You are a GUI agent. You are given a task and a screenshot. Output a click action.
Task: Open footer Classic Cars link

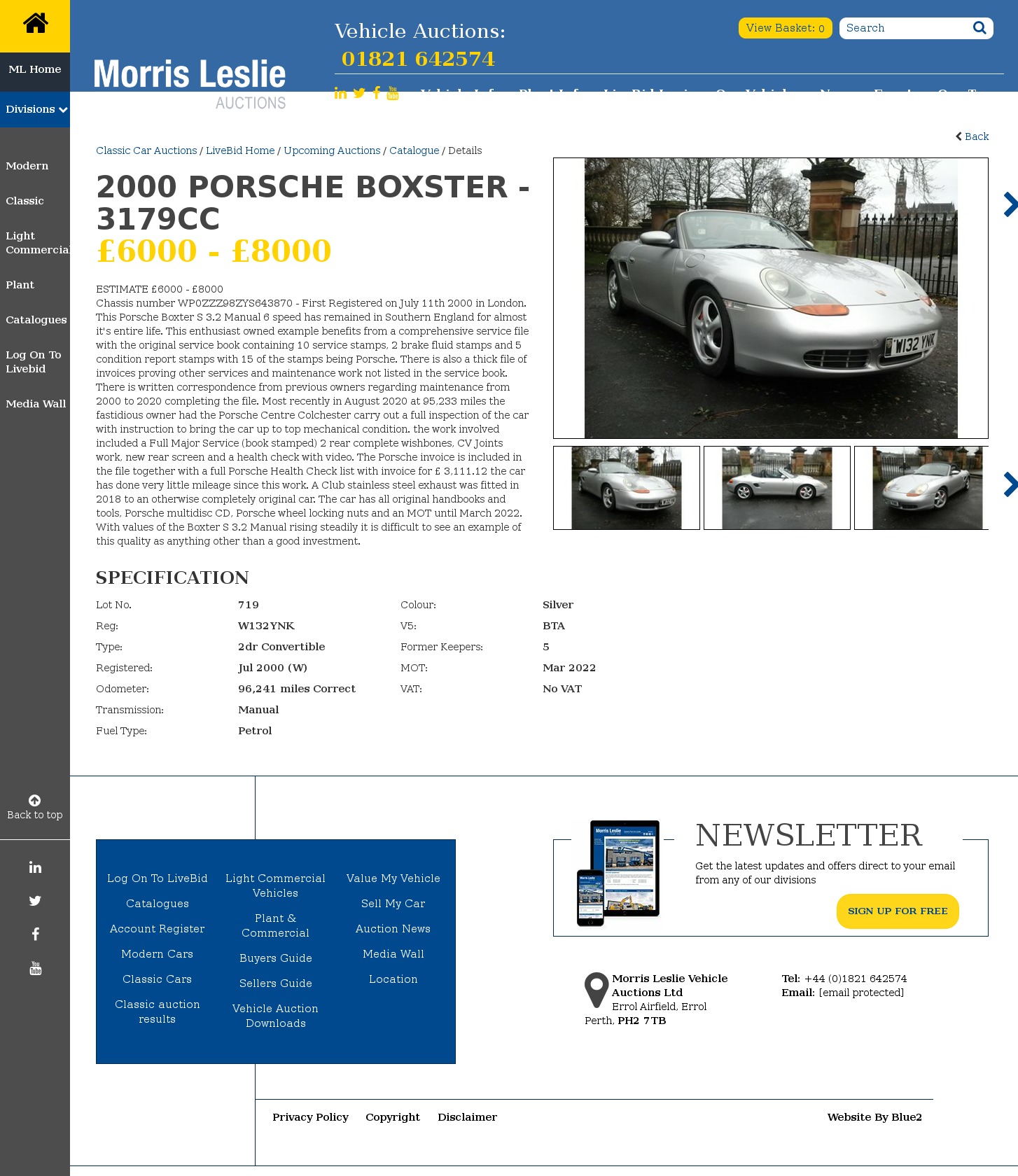pyautogui.click(x=158, y=979)
